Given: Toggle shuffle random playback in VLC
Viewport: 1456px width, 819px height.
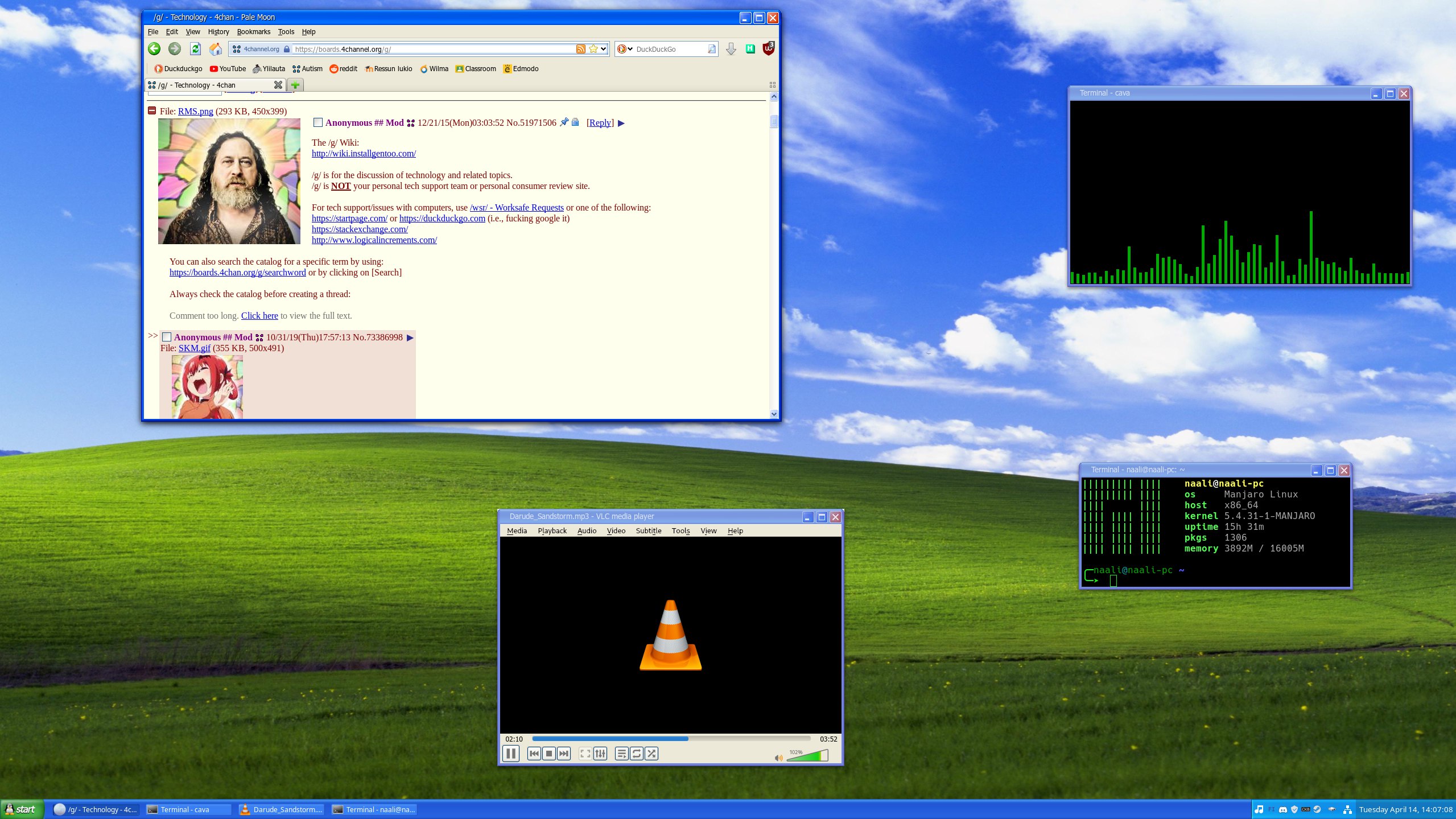Looking at the screenshot, I should 651,754.
